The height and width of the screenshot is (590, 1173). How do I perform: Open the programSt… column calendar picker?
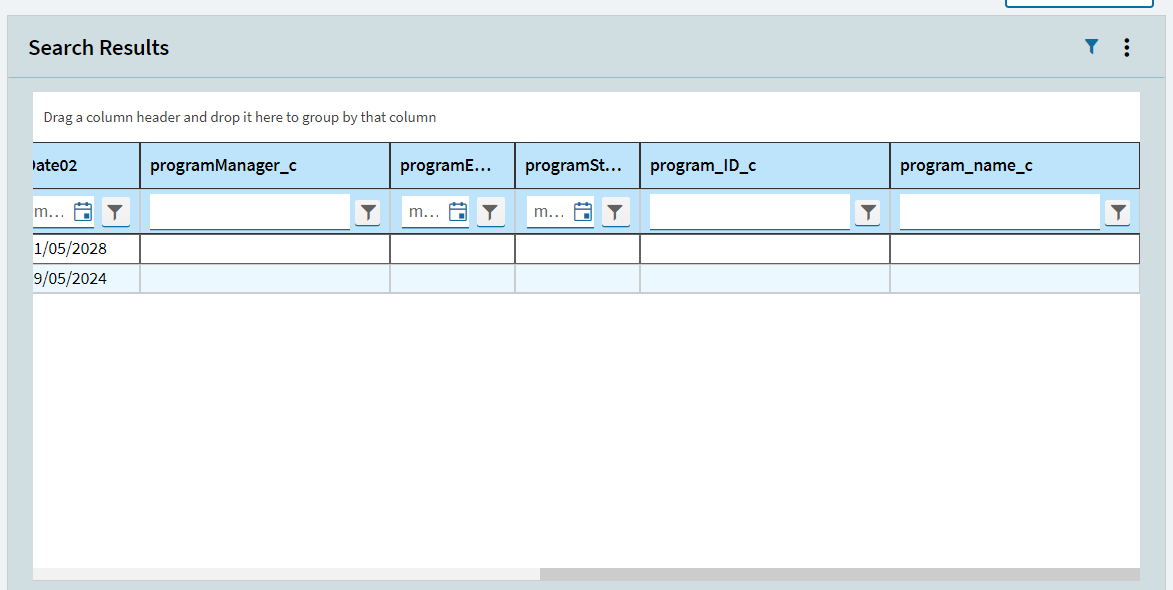(583, 212)
